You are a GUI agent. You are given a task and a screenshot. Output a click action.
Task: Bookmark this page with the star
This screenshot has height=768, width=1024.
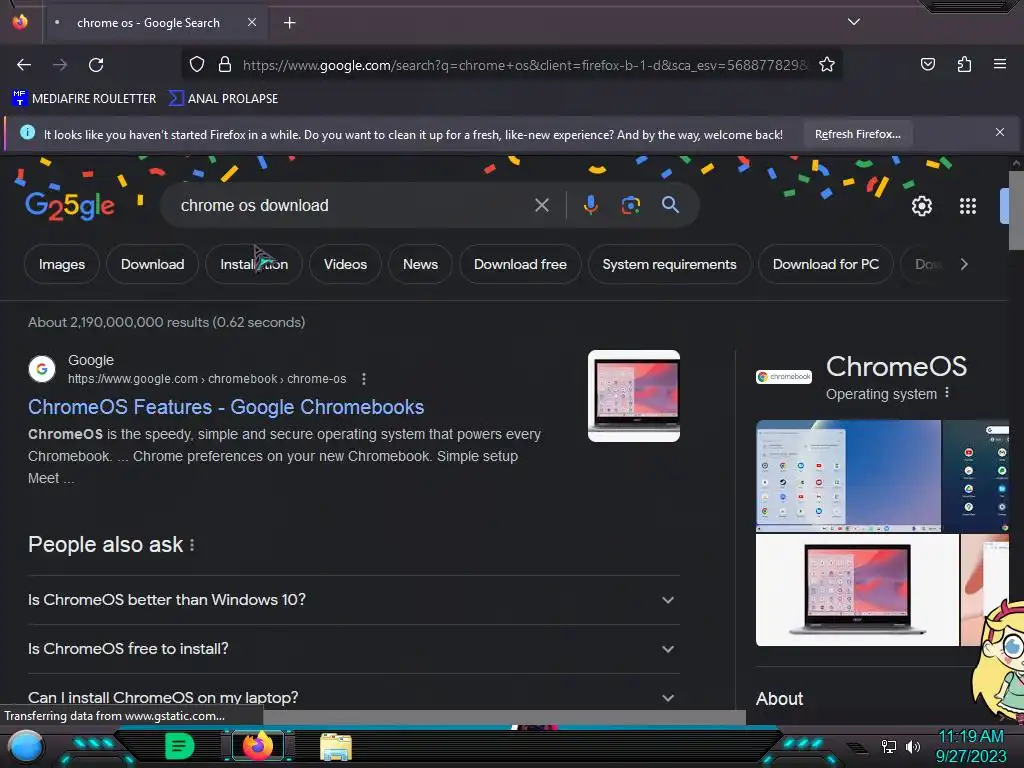click(x=827, y=65)
